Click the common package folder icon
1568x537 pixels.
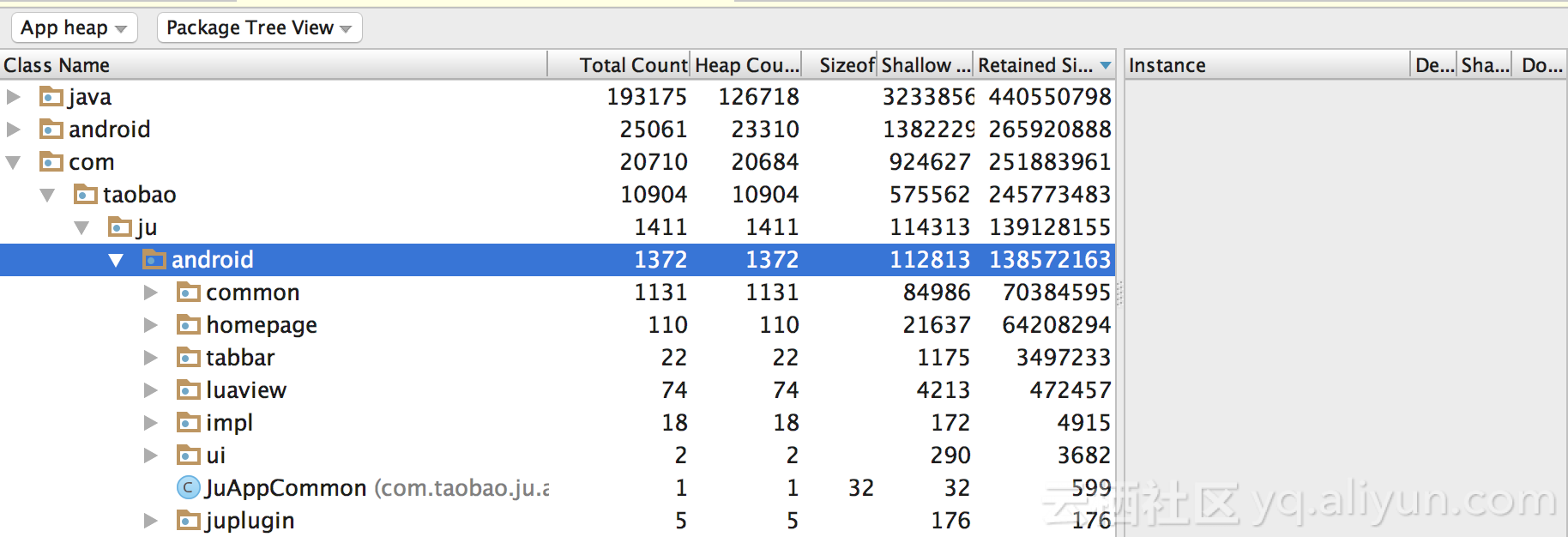coord(189,293)
